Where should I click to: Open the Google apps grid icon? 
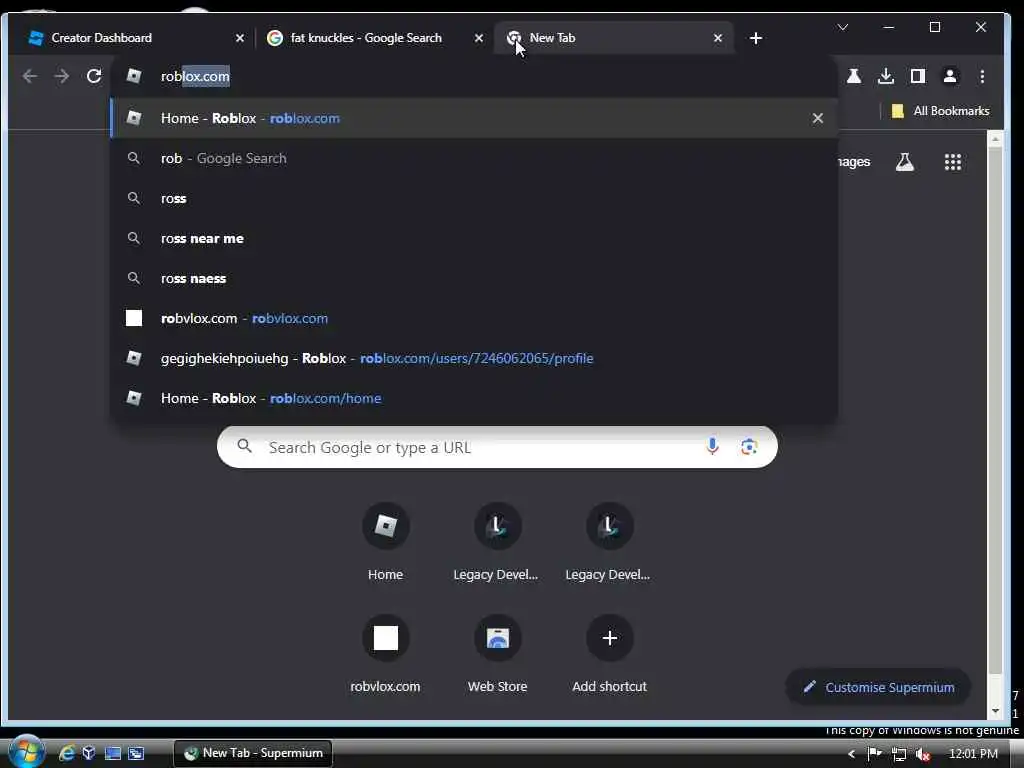953,162
